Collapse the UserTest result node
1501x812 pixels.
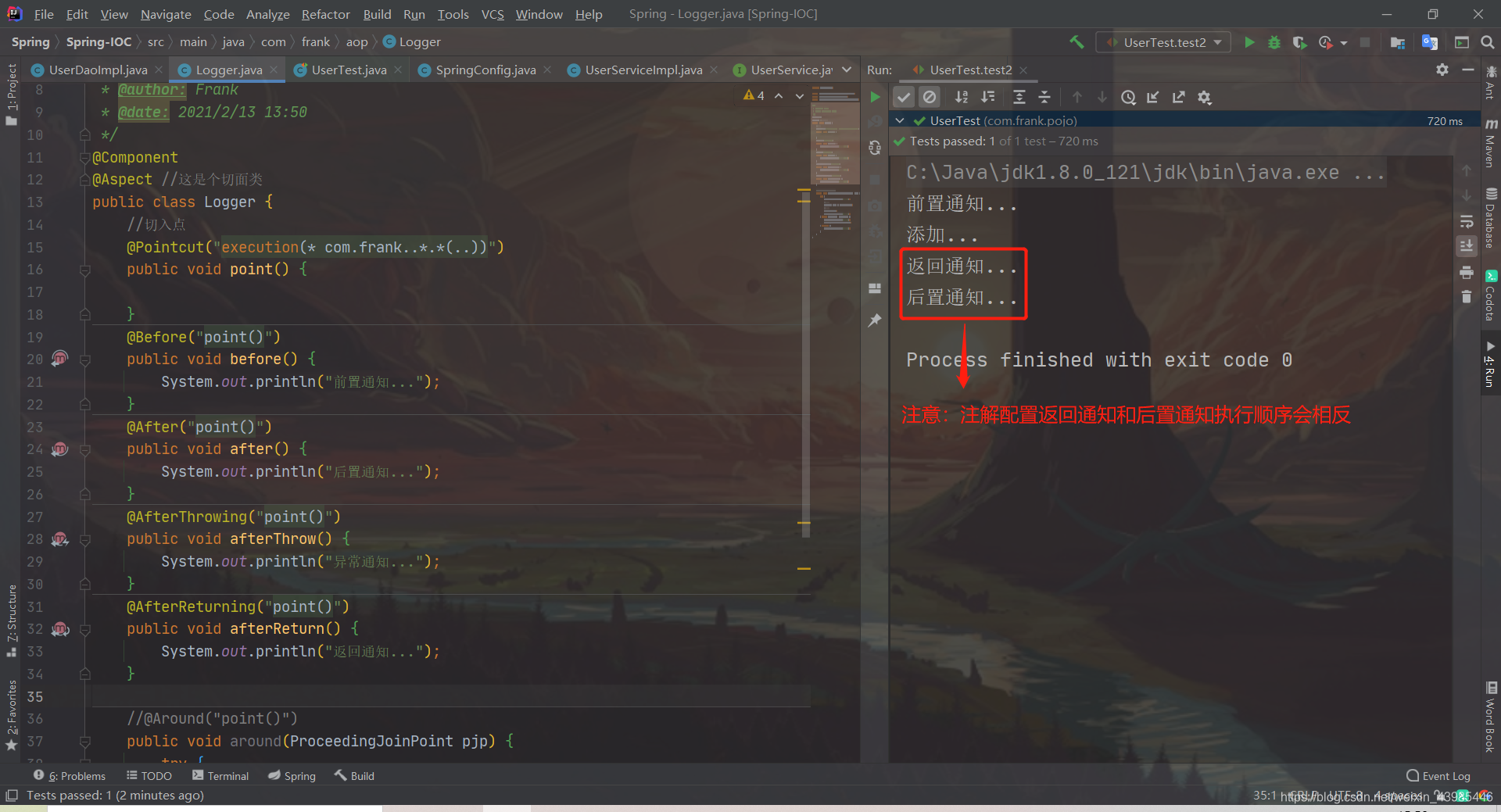click(x=900, y=120)
